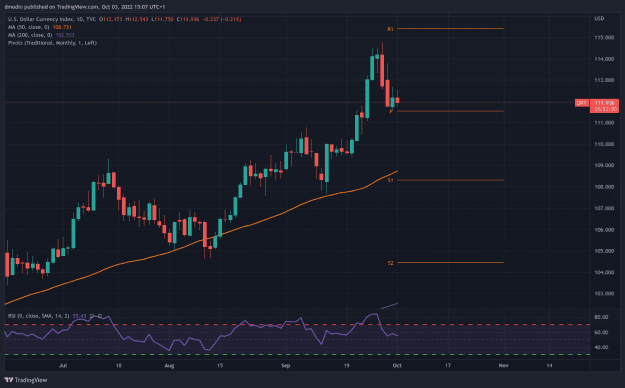
Task: Click the 110.000 price axis label
Action: click(x=604, y=144)
